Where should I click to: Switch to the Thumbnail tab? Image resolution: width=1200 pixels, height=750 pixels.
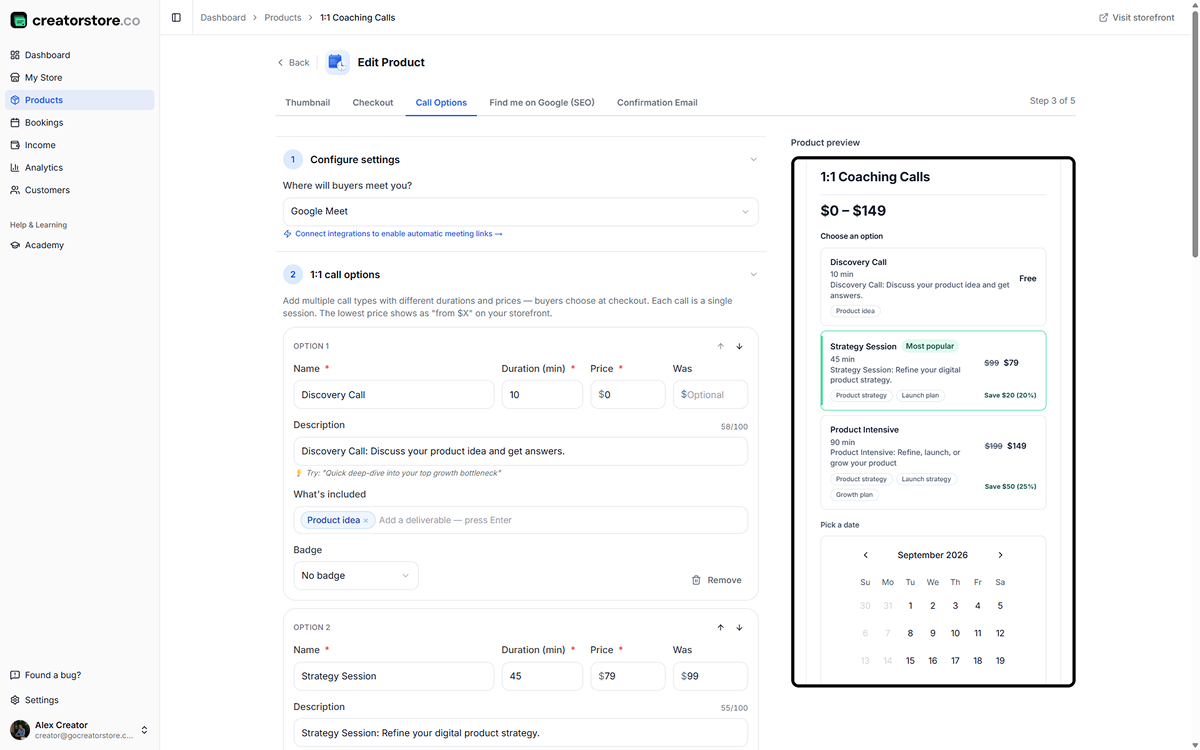tap(308, 102)
